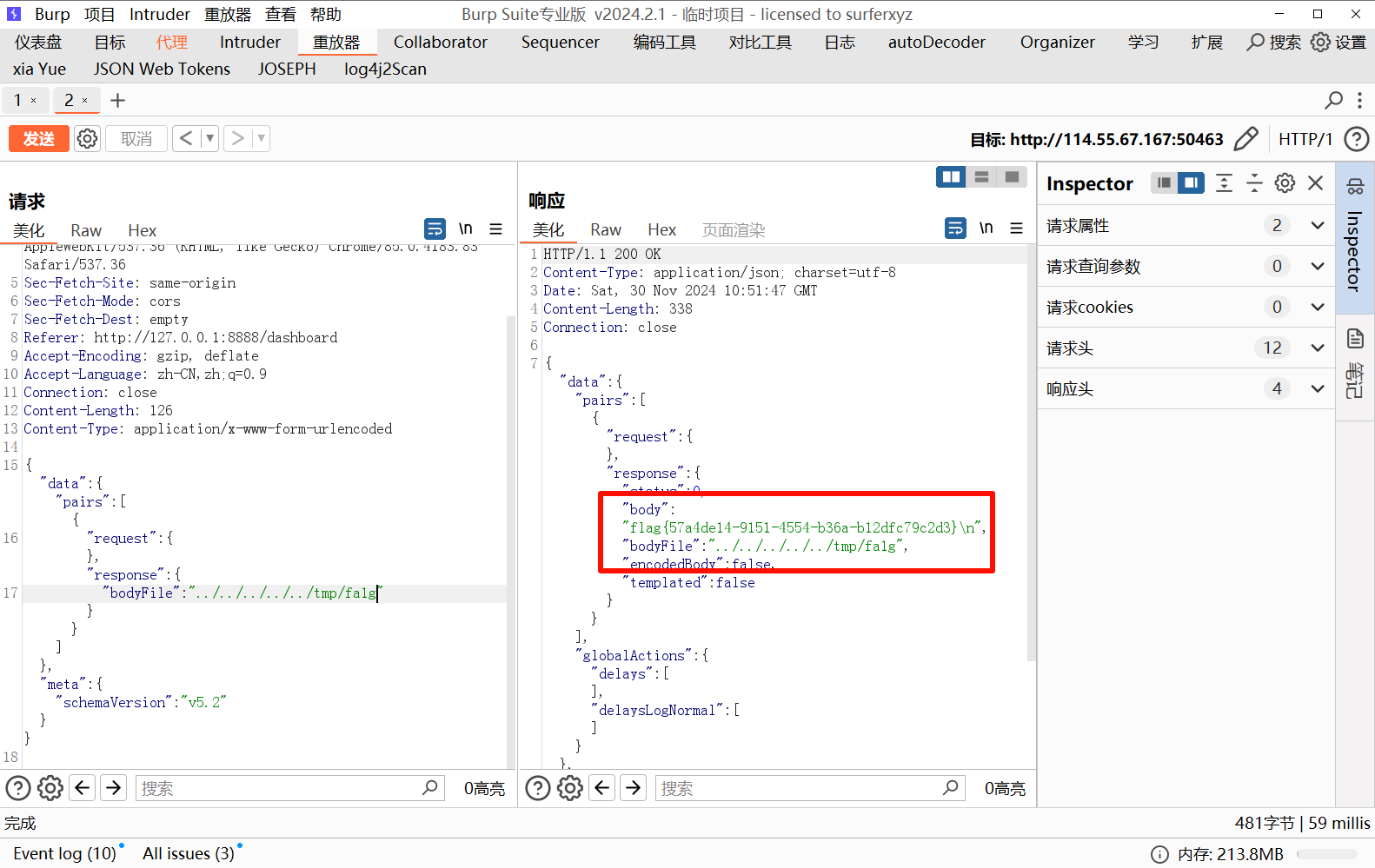1375x868 pixels.
Task: Select side-by-side layout toggle
Action: [x=952, y=177]
